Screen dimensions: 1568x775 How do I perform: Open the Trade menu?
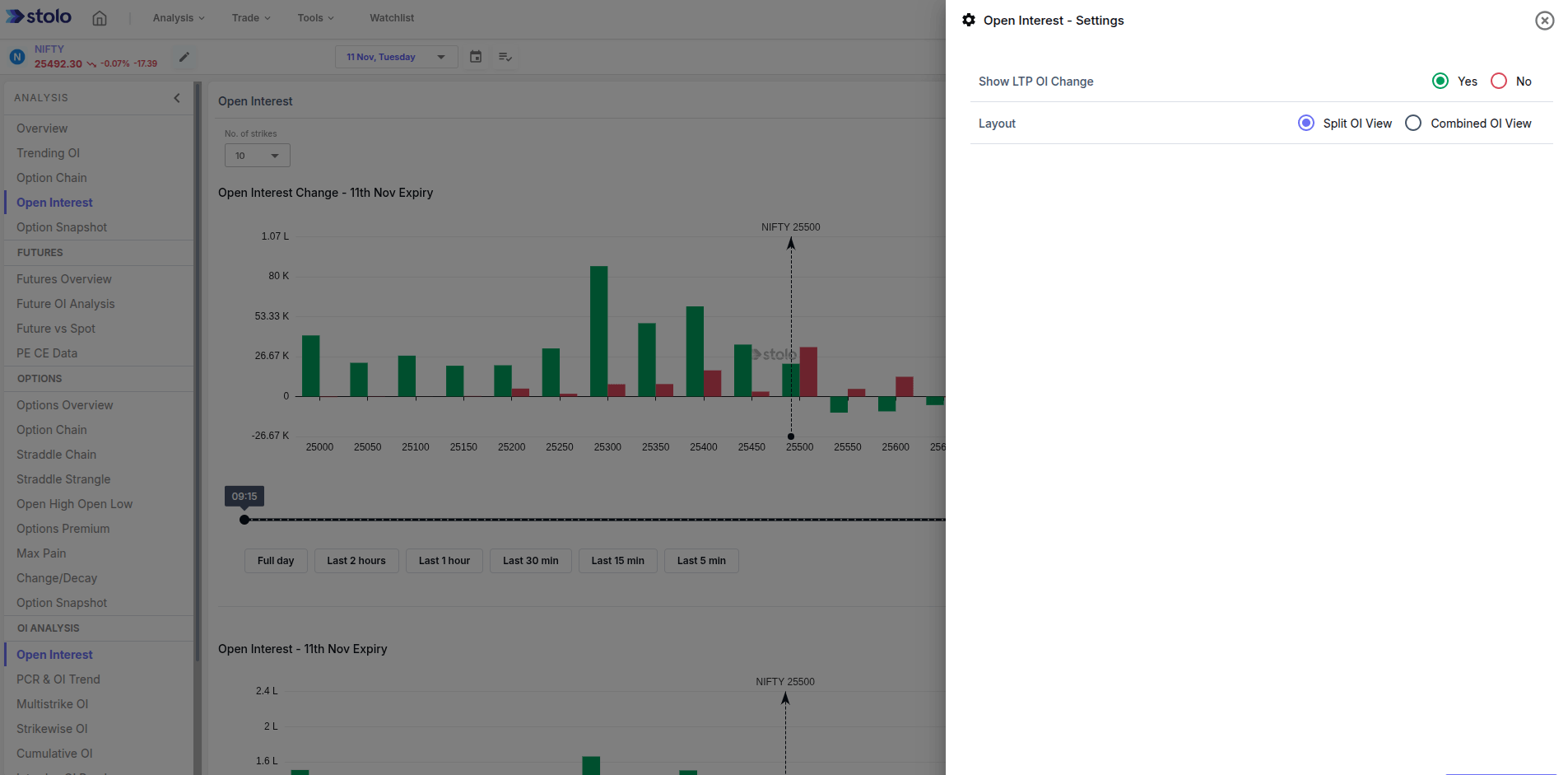[x=250, y=18]
